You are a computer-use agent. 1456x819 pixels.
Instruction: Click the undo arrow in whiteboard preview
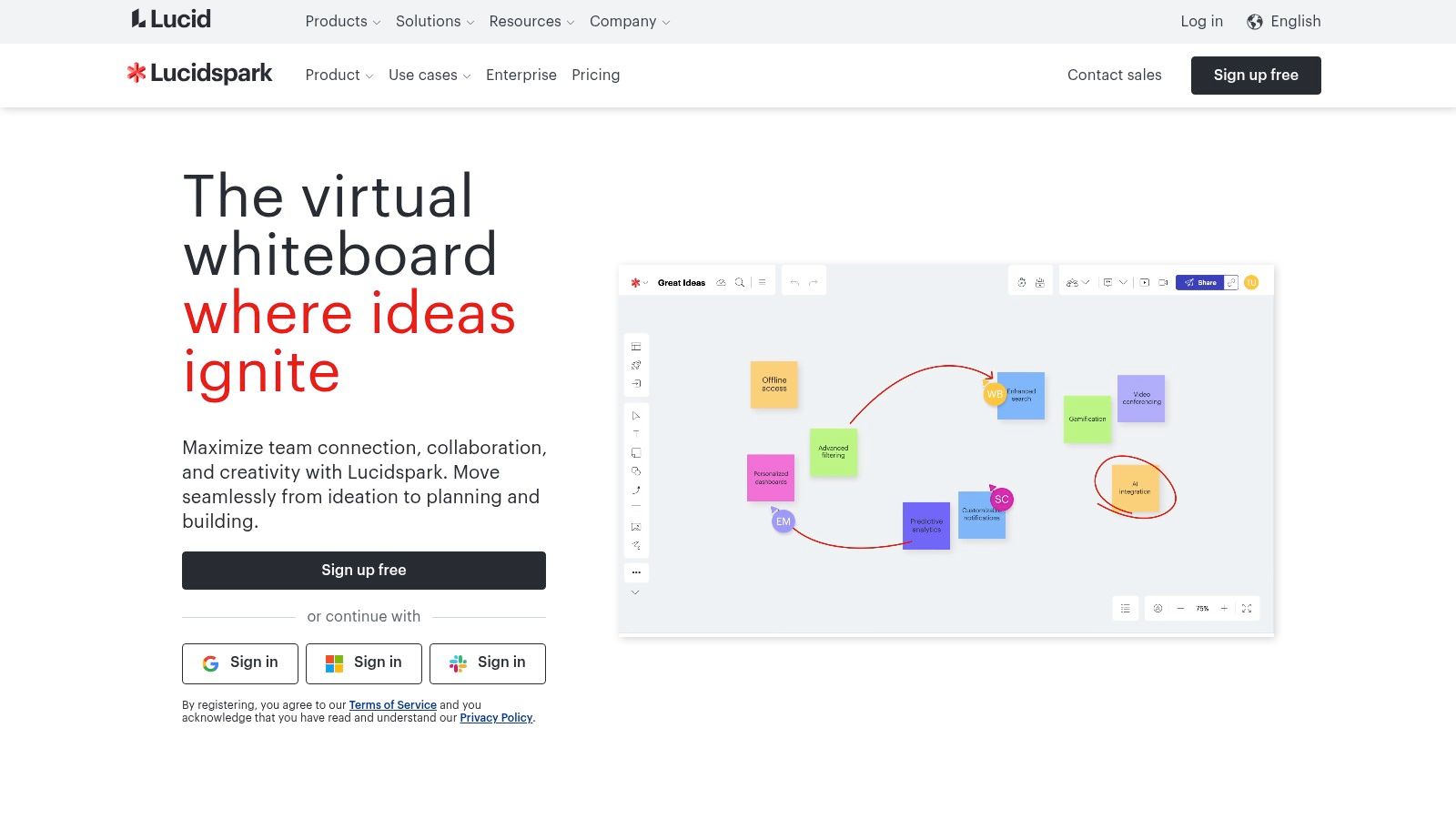[x=794, y=282]
